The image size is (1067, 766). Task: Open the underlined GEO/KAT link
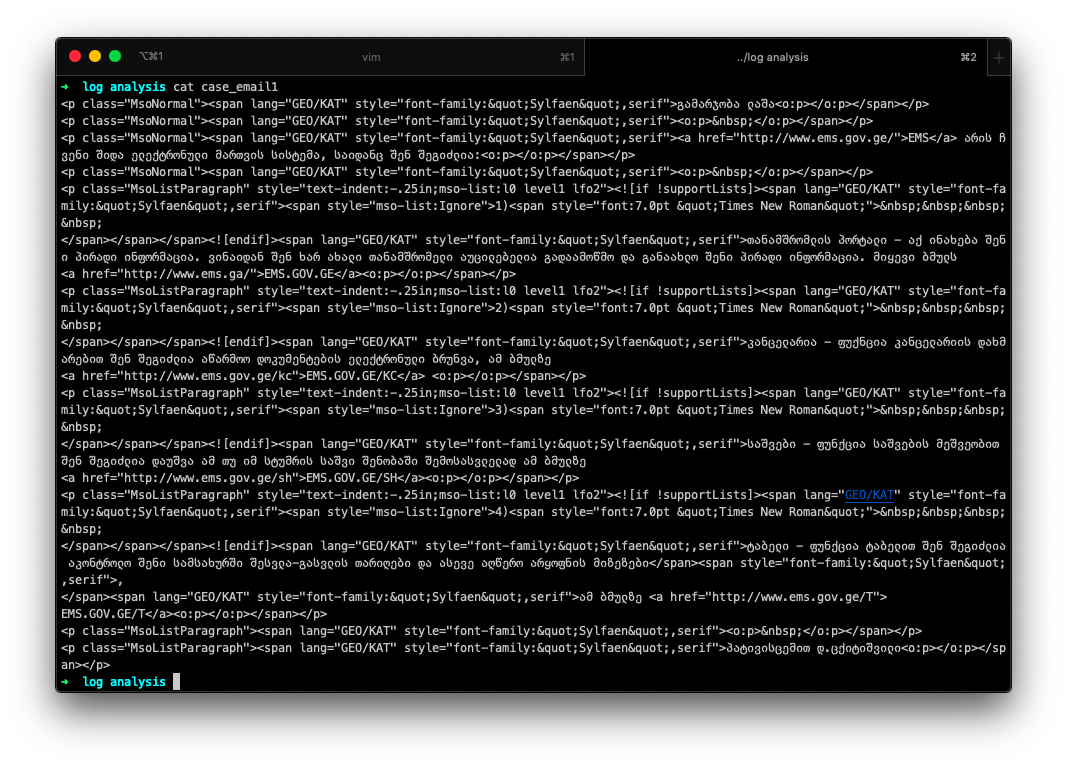869,495
